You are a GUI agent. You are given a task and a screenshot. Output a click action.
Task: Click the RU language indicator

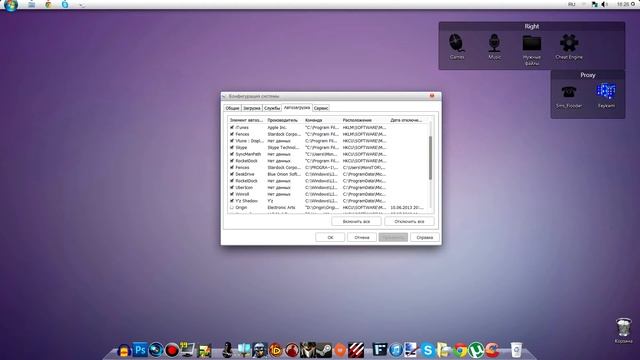pyautogui.click(x=571, y=4)
